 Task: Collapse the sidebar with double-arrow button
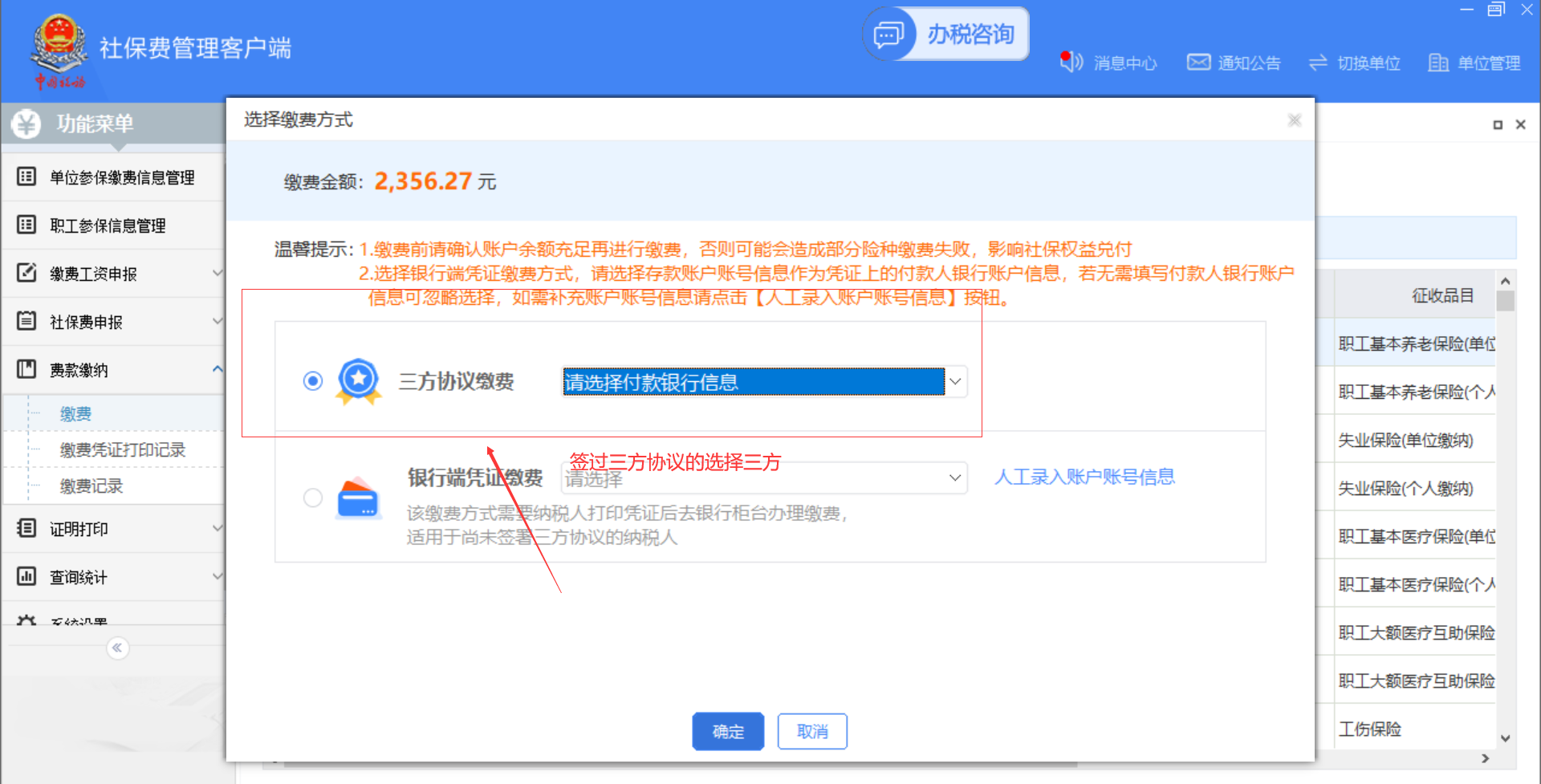click(117, 648)
